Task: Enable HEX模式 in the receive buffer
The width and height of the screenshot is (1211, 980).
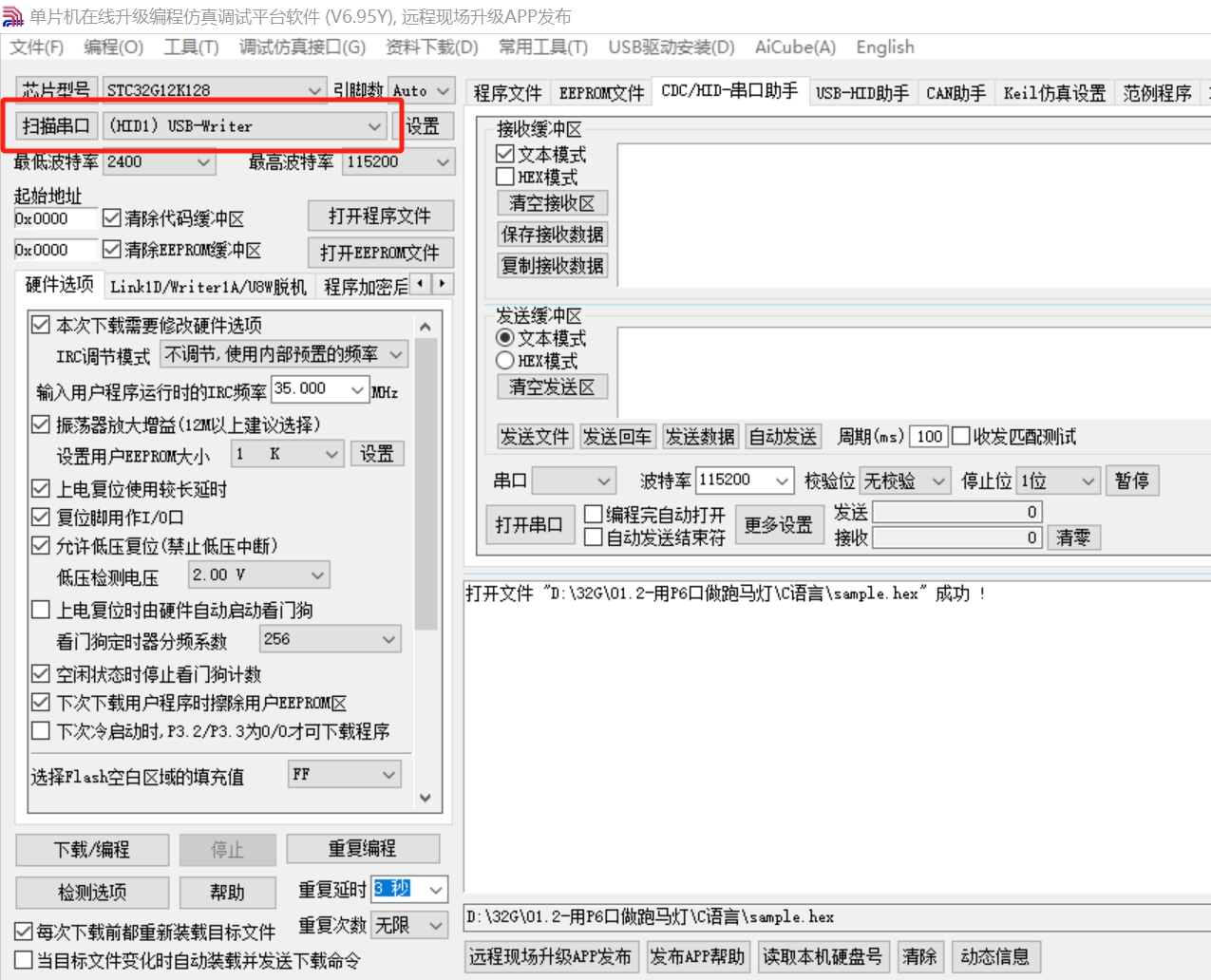Action: [x=505, y=177]
